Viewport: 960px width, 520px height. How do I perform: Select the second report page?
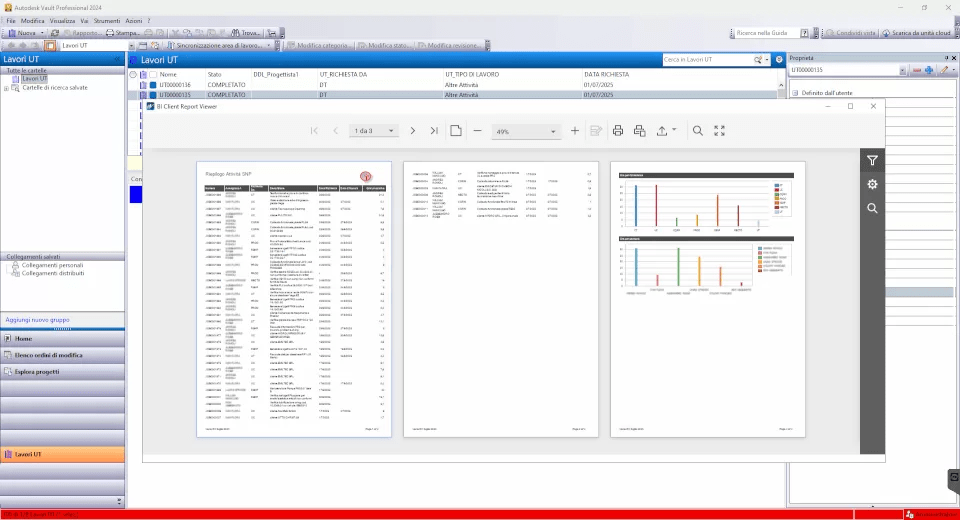[x=501, y=299]
